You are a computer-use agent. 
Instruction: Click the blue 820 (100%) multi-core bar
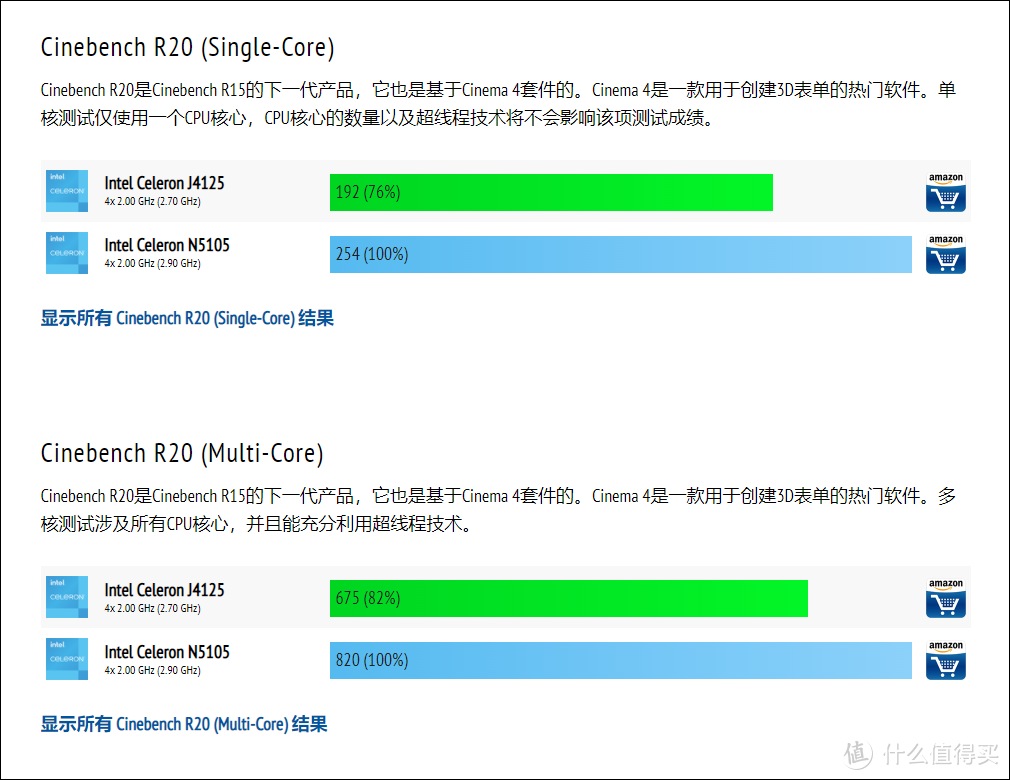[x=620, y=660]
